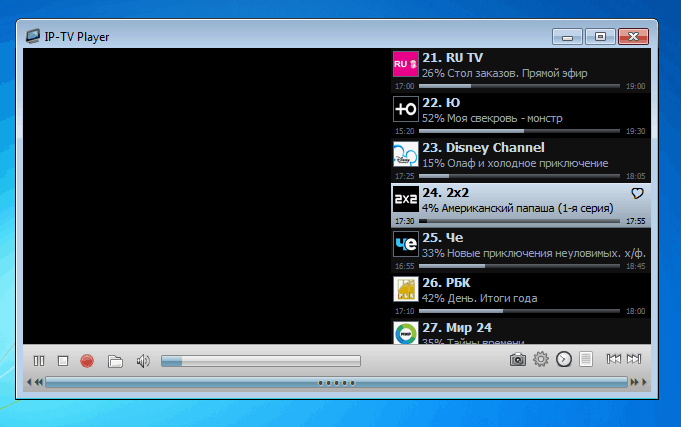The width and height of the screenshot is (681, 427).
Task: Click the IP-TV Player title bar icon
Action: pos(33,36)
